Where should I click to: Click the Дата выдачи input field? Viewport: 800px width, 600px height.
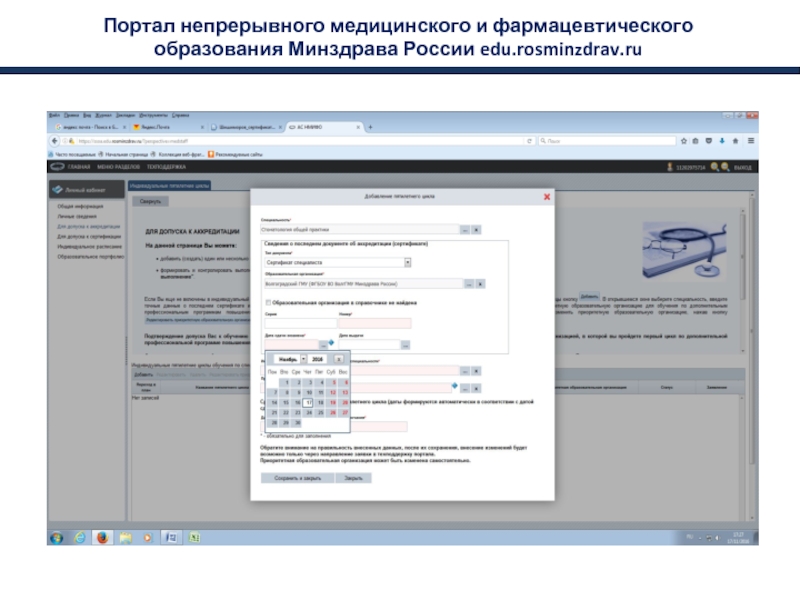pos(369,345)
